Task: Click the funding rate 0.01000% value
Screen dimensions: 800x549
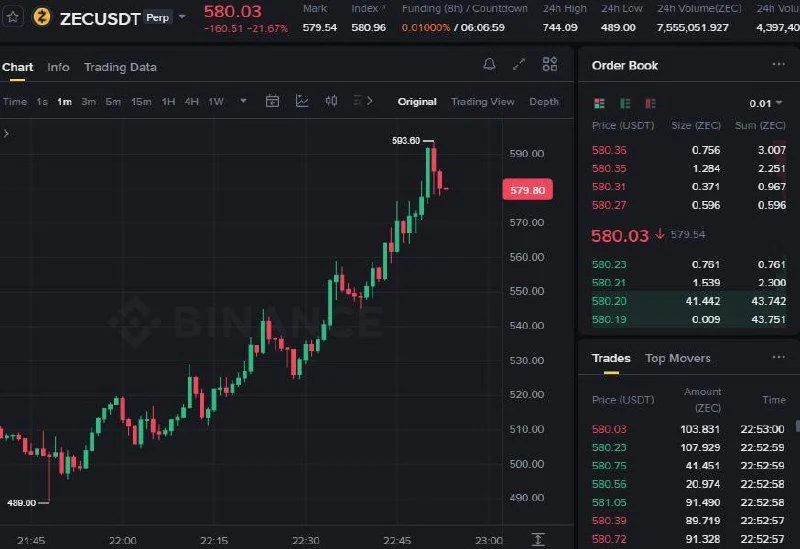Action: (426, 28)
